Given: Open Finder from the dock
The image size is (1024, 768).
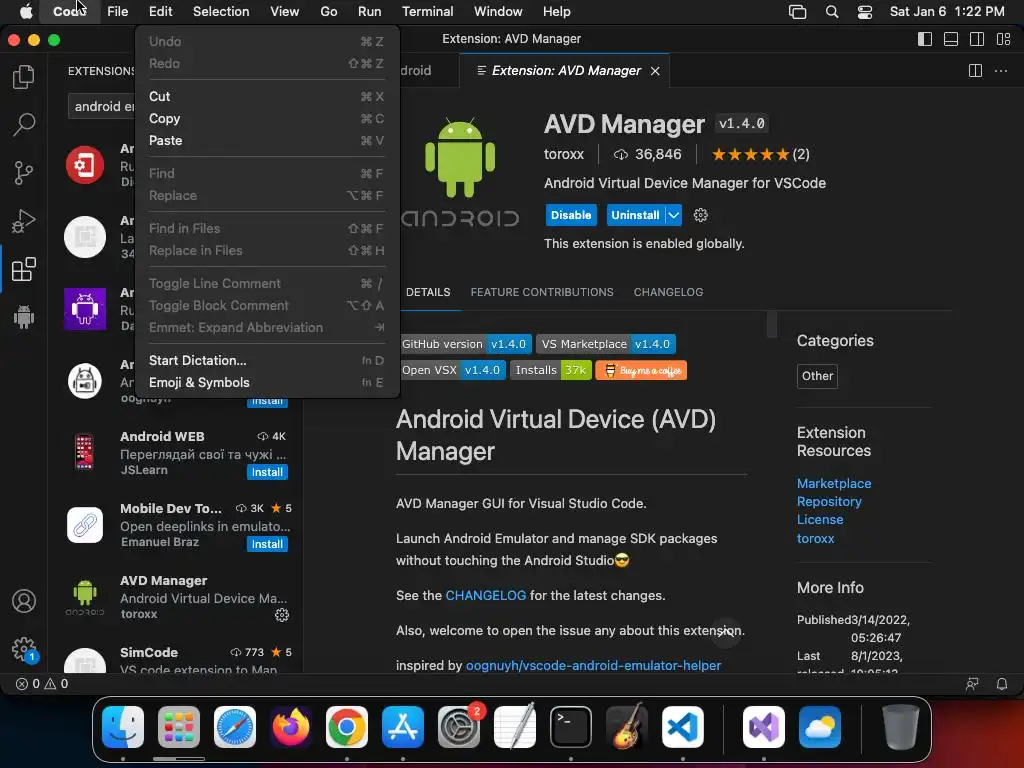Looking at the screenshot, I should point(123,727).
